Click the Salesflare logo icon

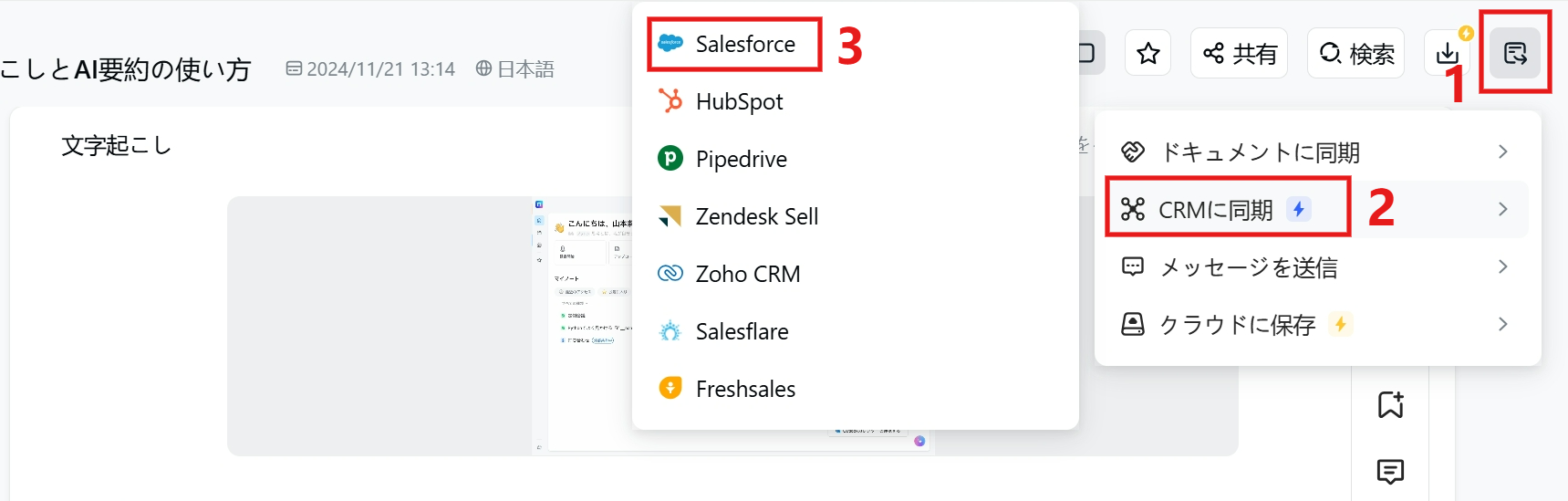pyautogui.click(x=670, y=331)
